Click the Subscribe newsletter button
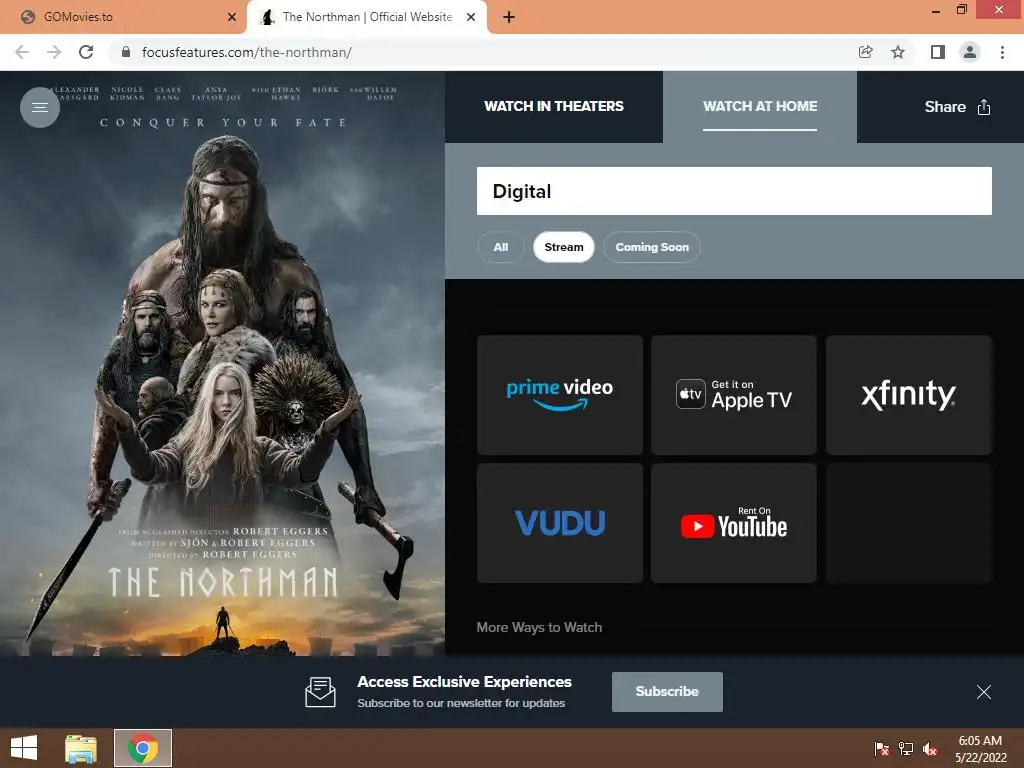1024x768 pixels. 667,692
